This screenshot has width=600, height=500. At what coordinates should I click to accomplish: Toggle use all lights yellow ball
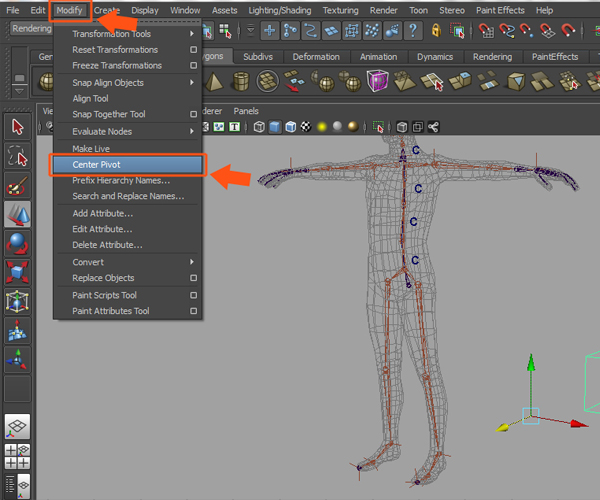(322, 127)
